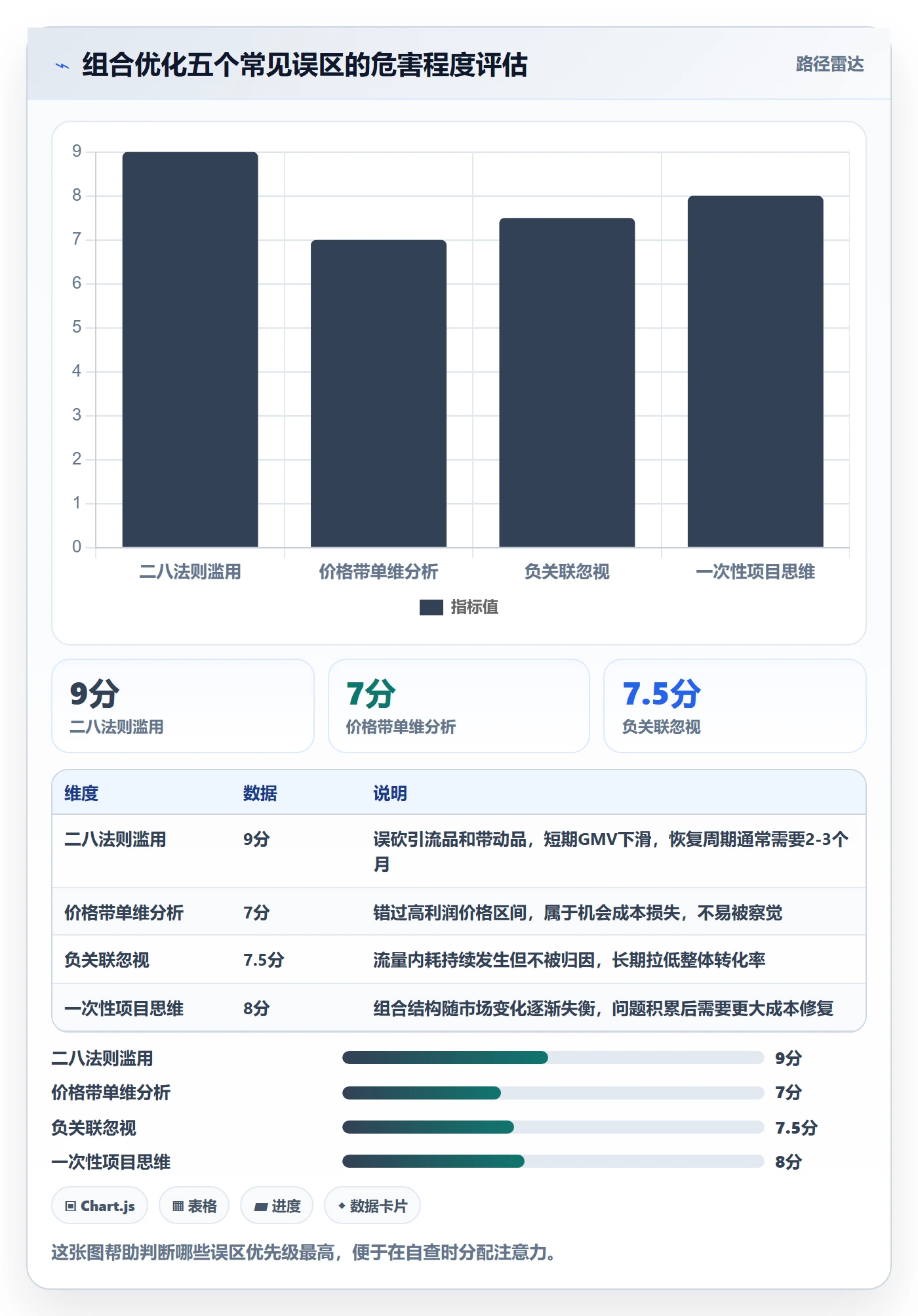Click the 8分 table data cell
The image size is (918, 1316).
256,1008
